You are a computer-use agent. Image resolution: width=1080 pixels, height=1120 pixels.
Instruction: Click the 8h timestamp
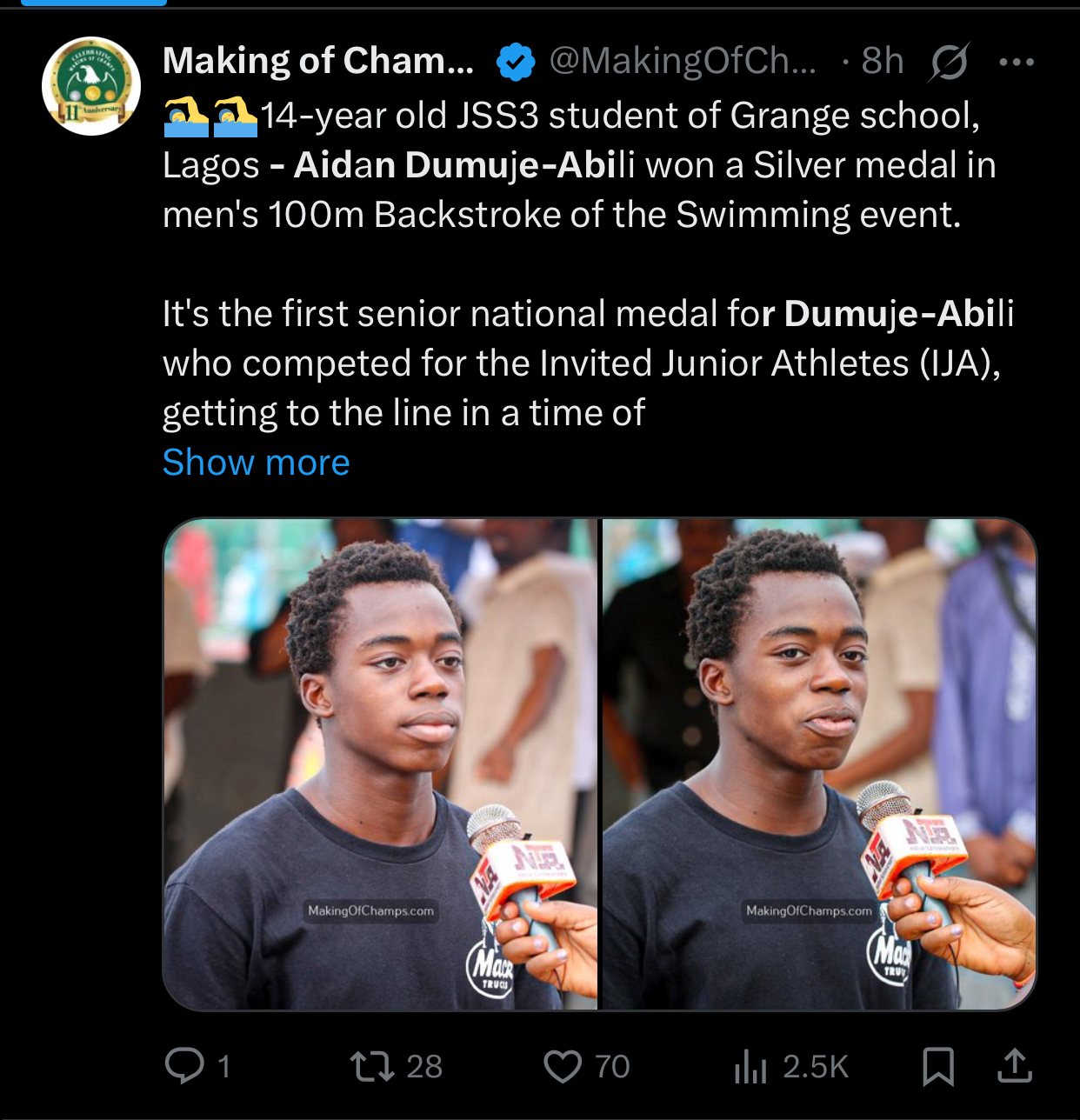click(883, 61)
